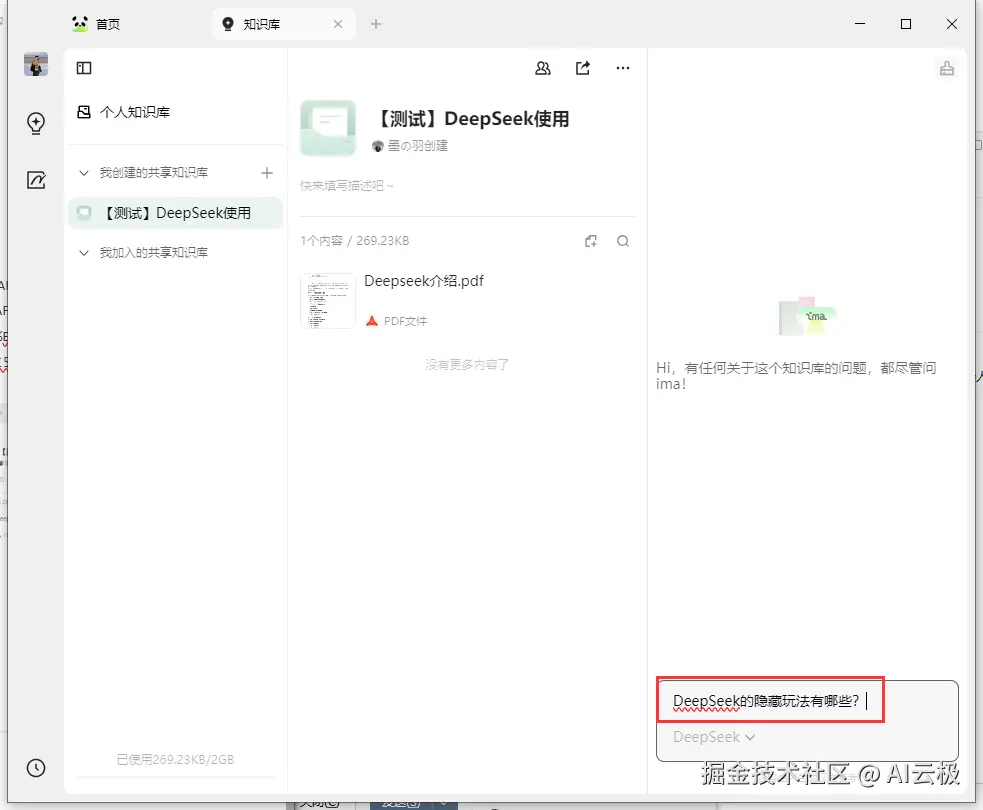This screenshot has width=983, height=810.
Task: Open the notes edit icon in sidebar
Action: 36,181
